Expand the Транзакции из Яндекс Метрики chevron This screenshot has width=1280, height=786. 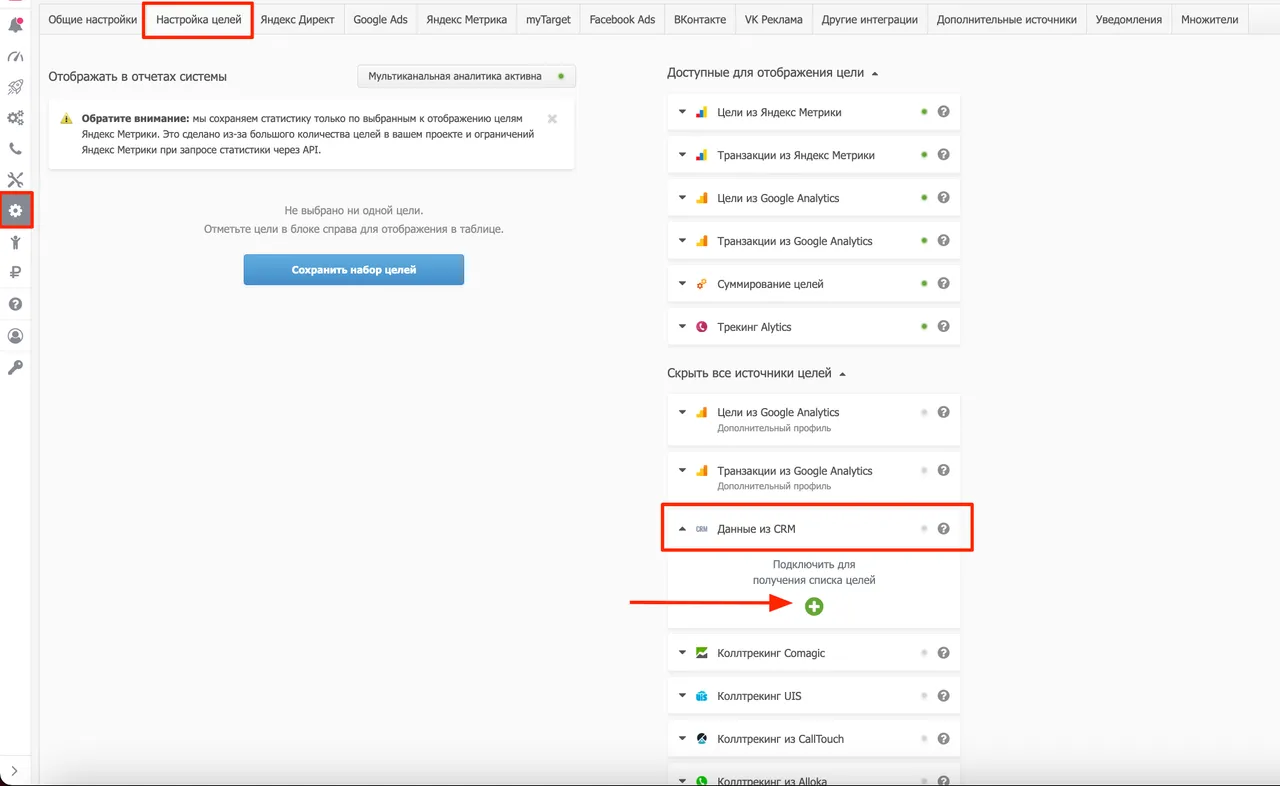coord(683,155)
